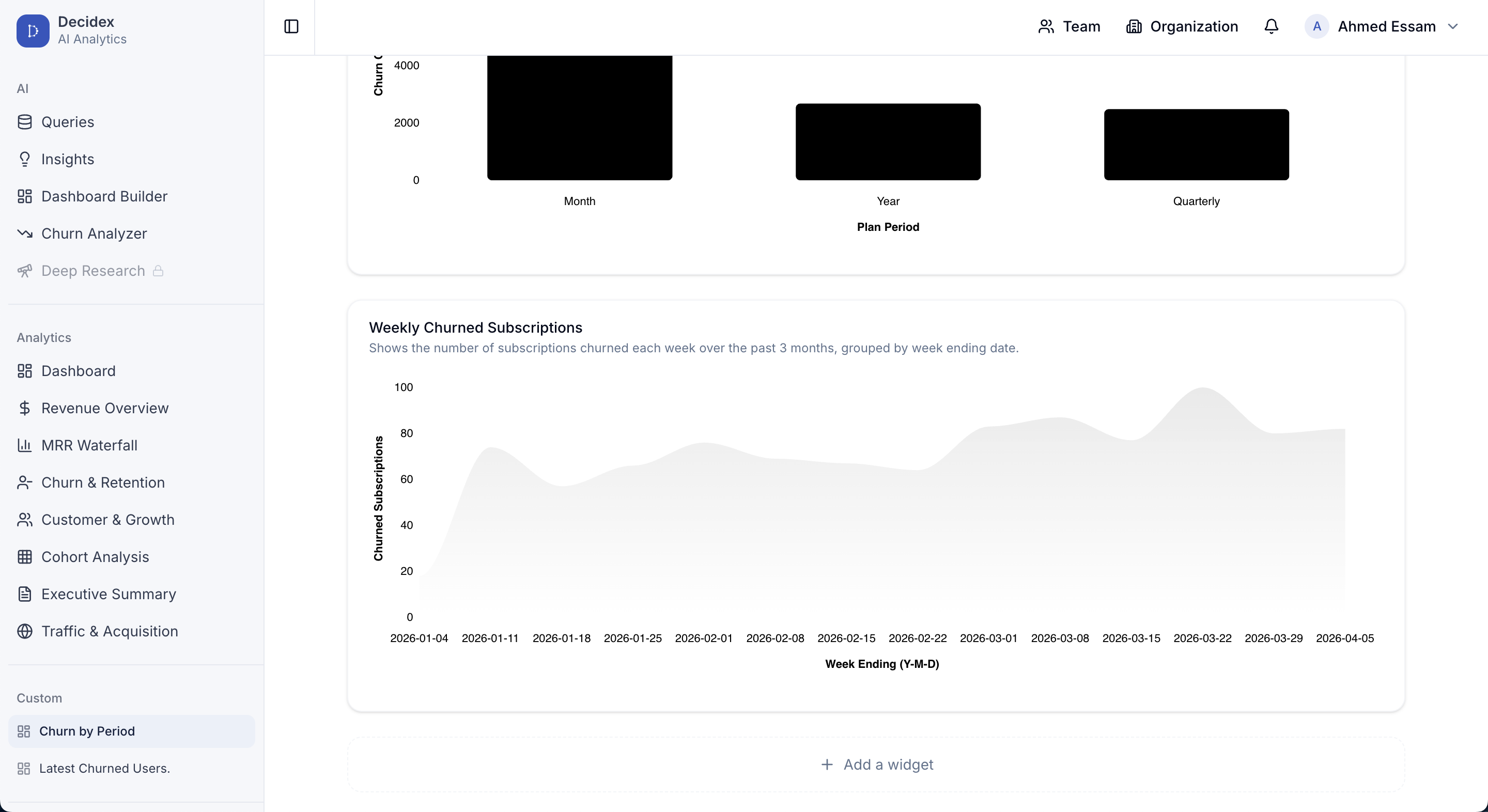Open the Team page
Screen dimensions: 1488x812
(1069, 26)
